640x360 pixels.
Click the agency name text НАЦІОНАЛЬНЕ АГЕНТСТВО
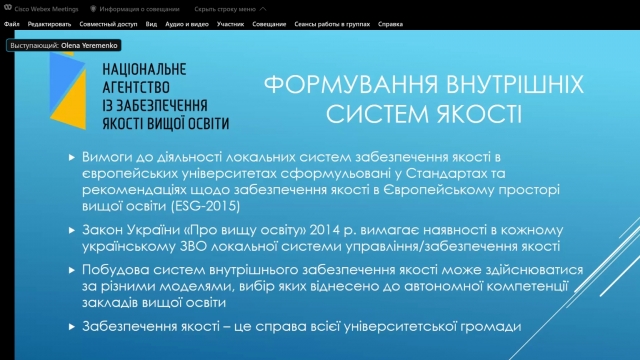coord(144,78)
